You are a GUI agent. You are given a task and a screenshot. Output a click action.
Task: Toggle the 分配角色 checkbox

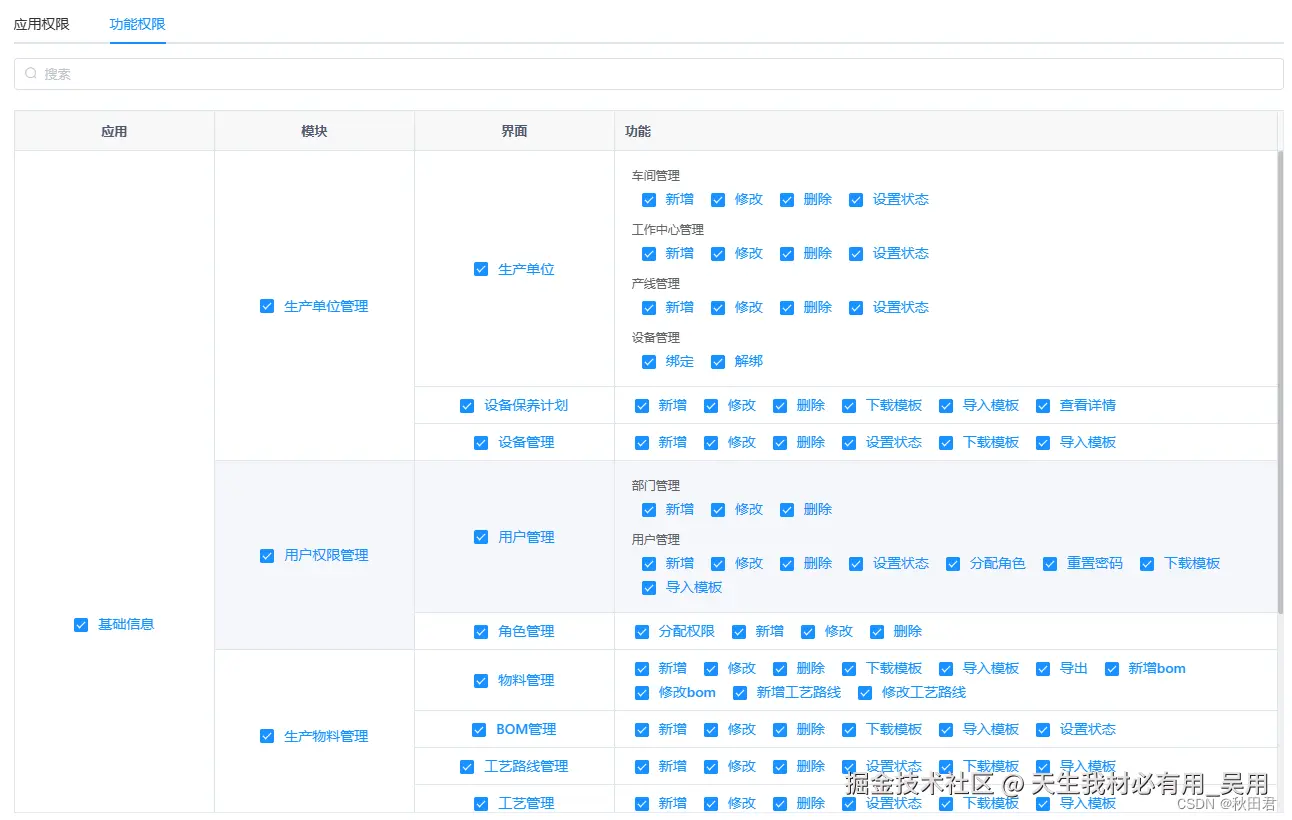pyautogui.click(x=953, y=564)
